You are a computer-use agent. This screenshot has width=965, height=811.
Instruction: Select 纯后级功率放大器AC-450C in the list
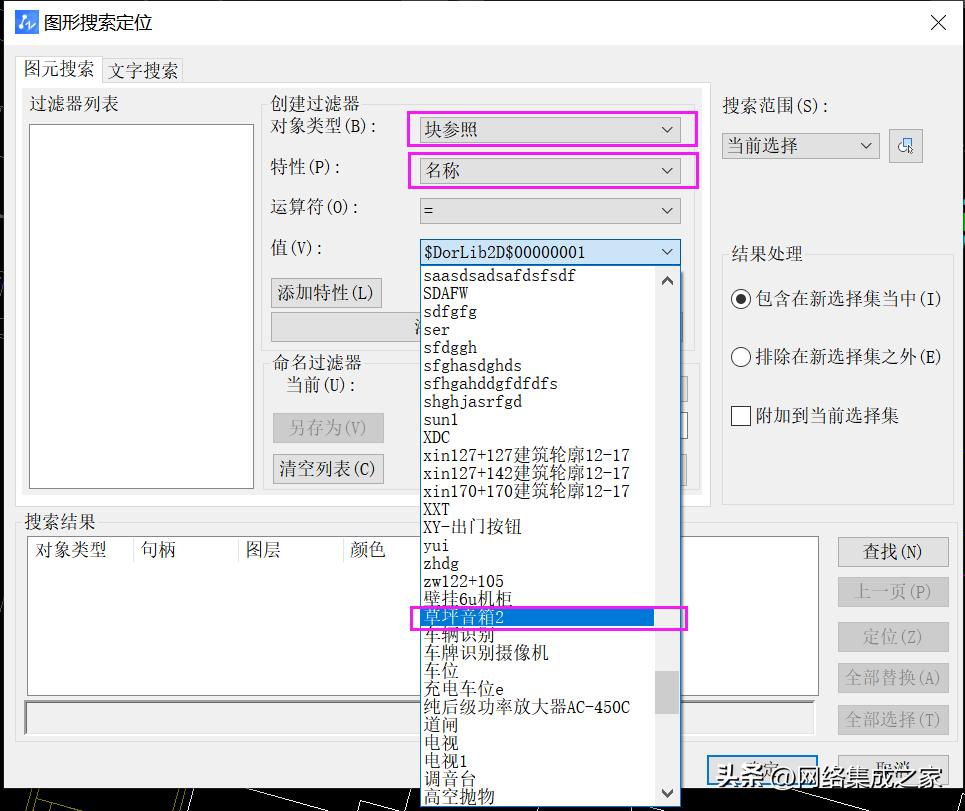tap(539, 707)
